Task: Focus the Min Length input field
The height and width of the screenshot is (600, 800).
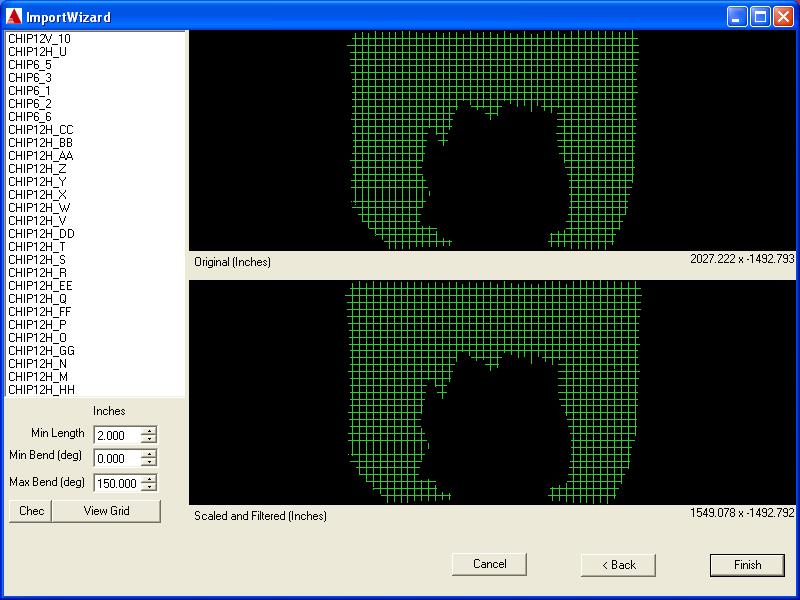Action: click(x=117, y=435)
